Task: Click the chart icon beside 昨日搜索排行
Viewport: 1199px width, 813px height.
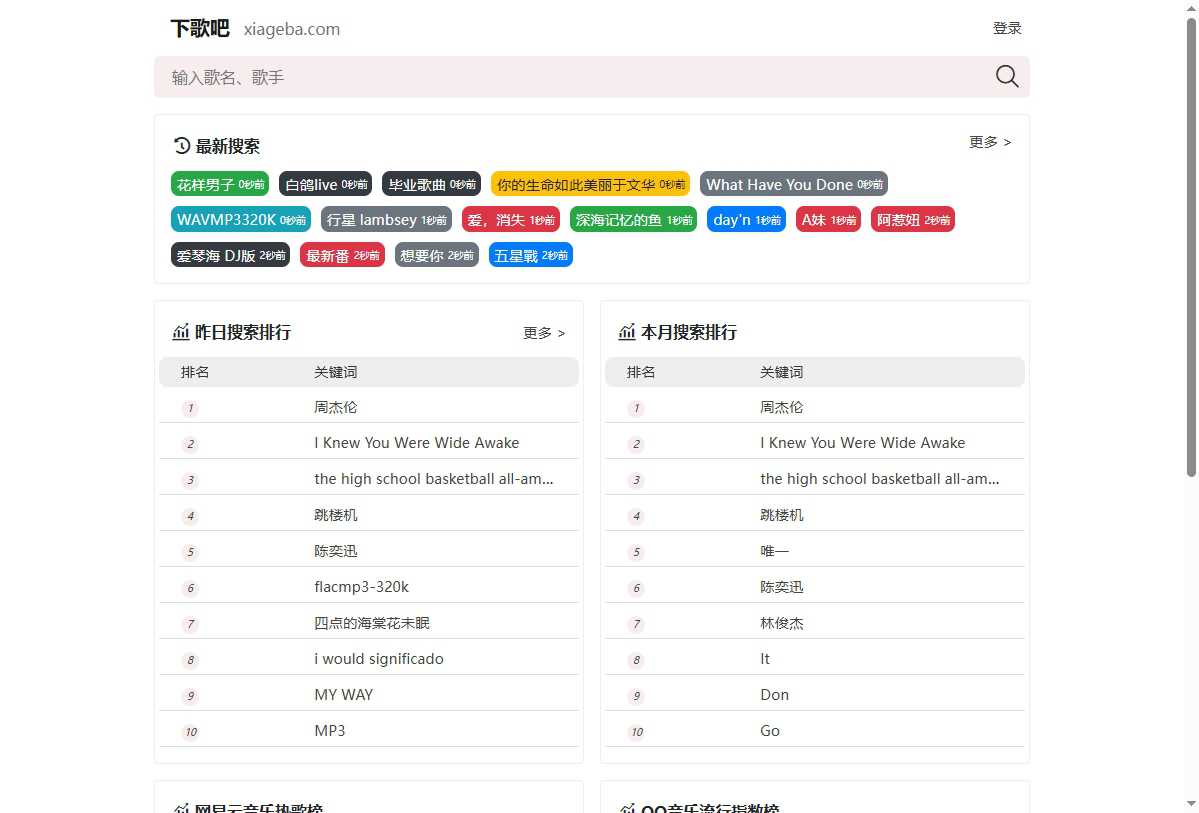Action: pyautogui.click(x=180, y=332)
